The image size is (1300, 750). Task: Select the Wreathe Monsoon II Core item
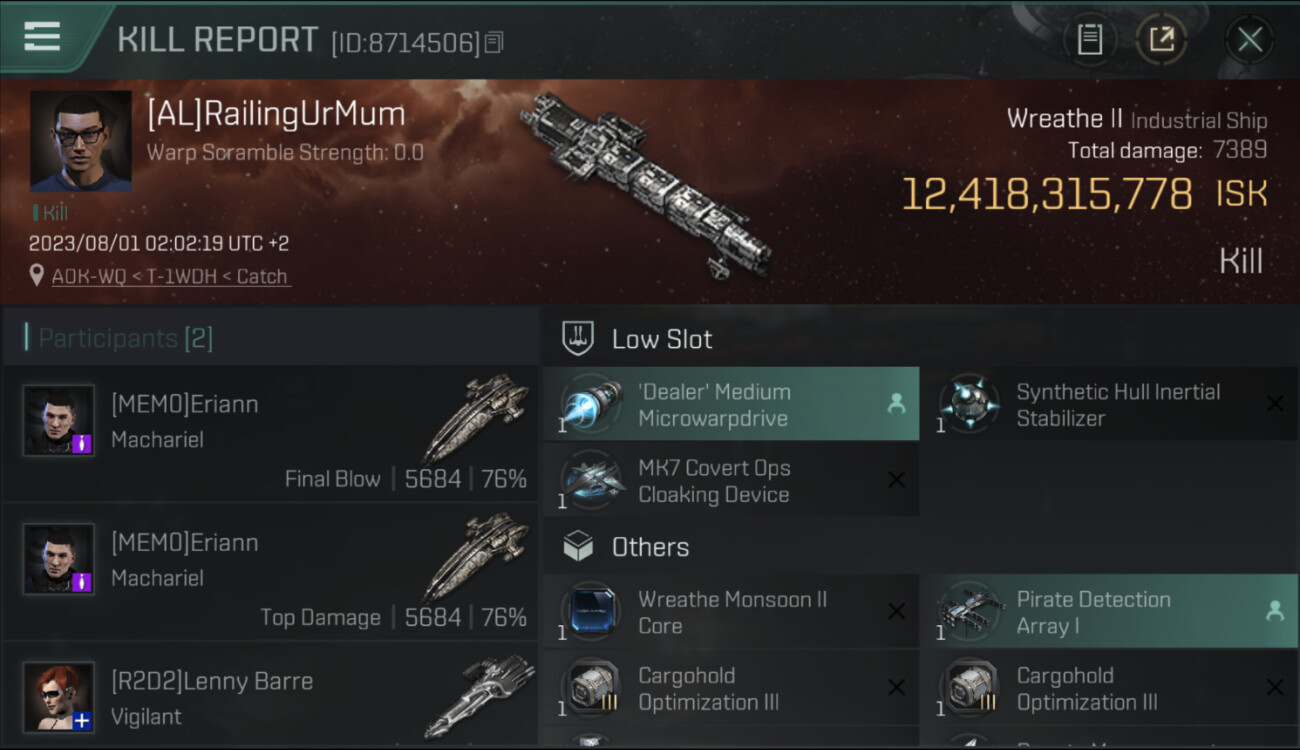tap(730, 611)
